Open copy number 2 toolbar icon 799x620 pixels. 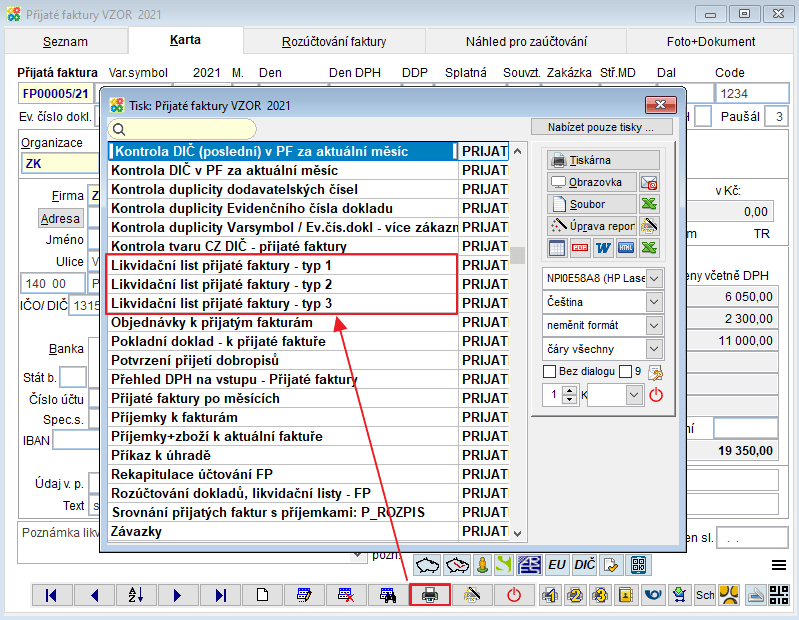click(576, 595)
